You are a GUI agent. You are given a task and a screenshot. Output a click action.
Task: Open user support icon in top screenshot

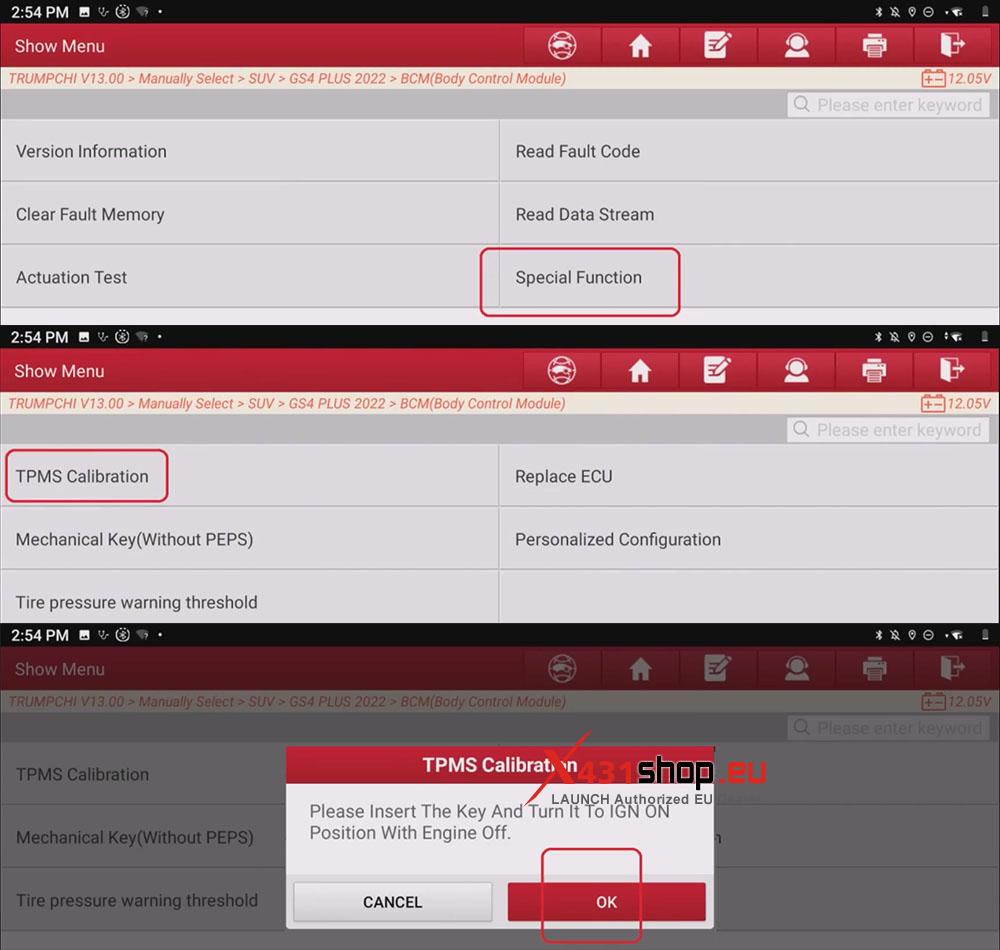coord(797,45)
